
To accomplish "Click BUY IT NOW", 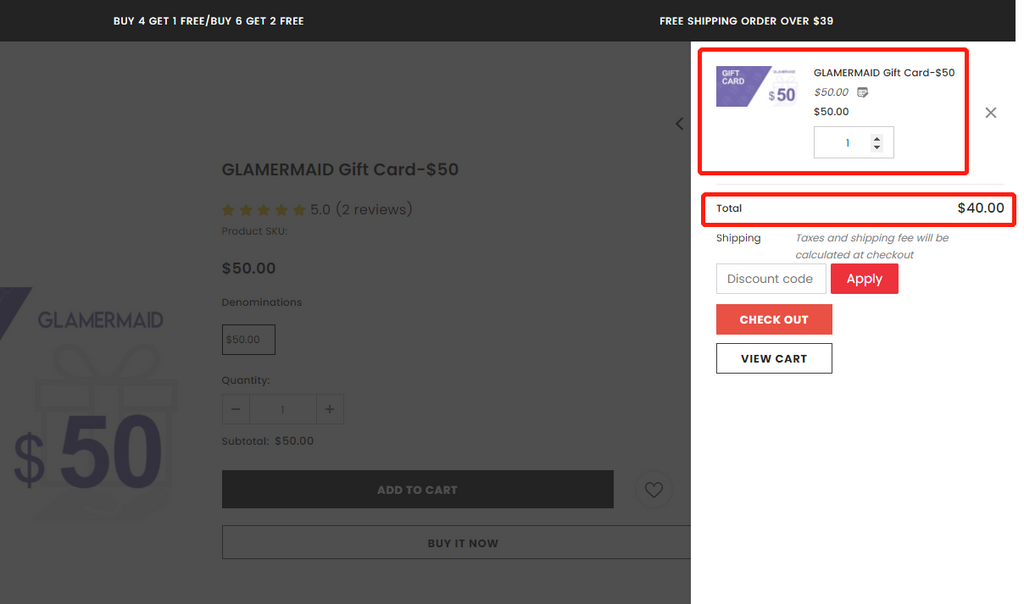I will (462, 543).
